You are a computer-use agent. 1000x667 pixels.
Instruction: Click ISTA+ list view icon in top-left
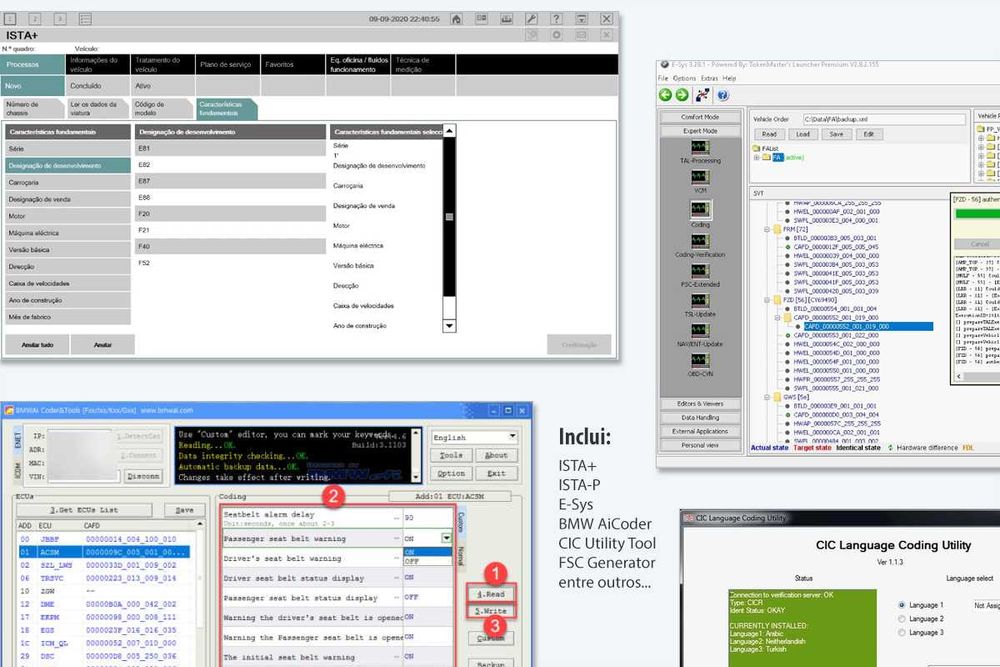[x=85, y=19]
